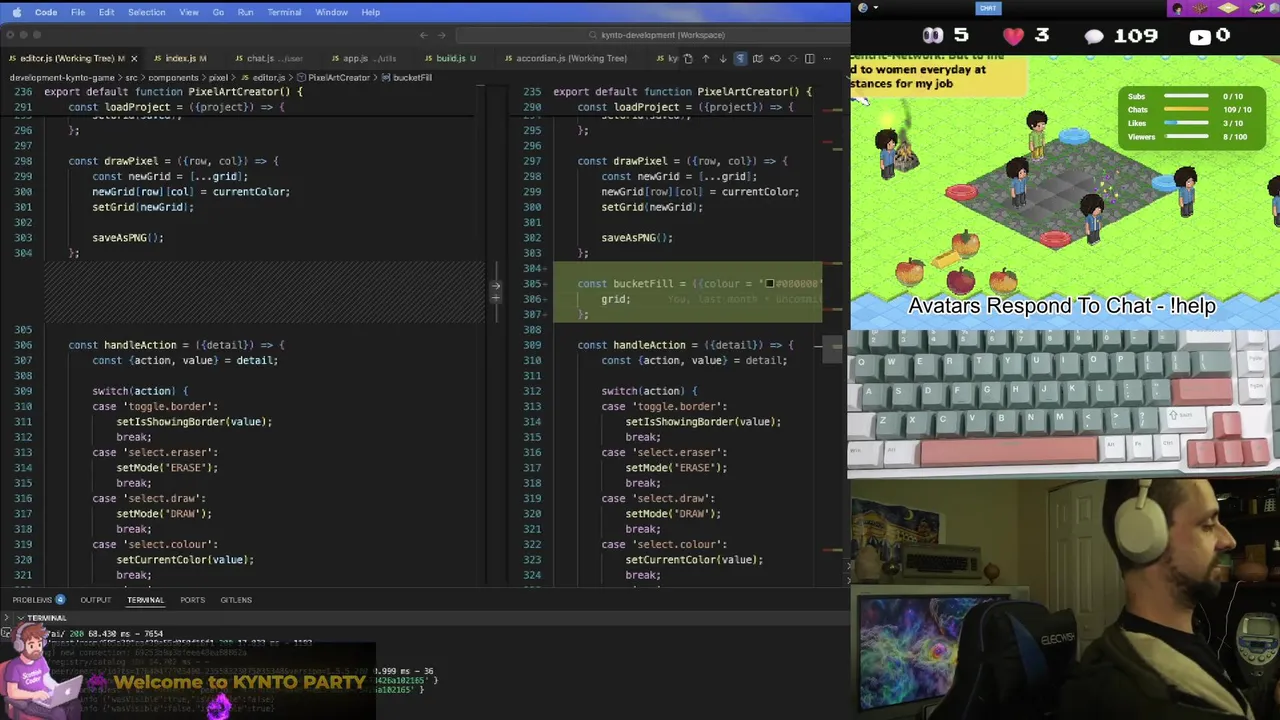Open the Code application menu
1280x720 pixels.
click(x=46, y=12)
